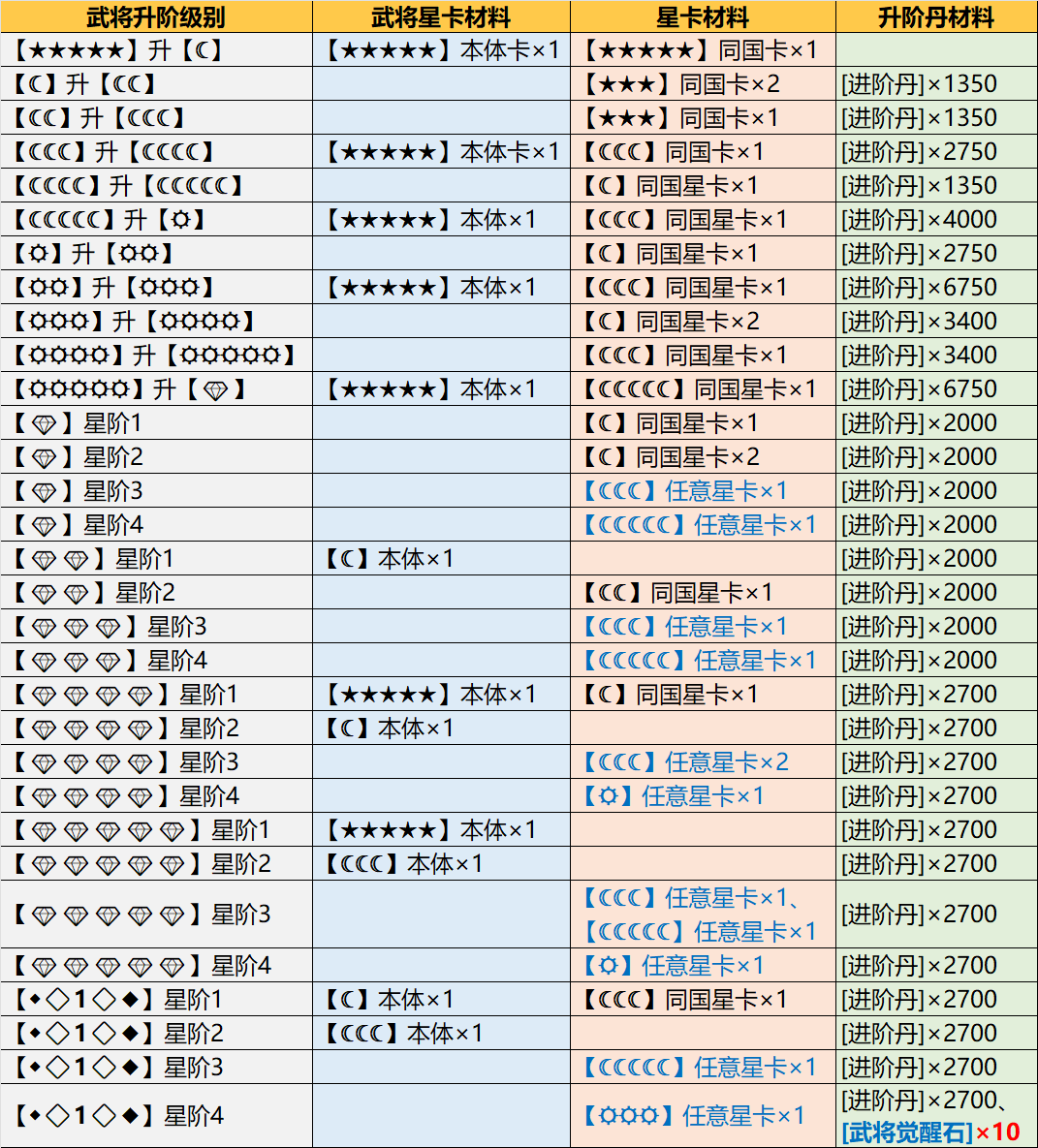This screenshot has height=1148, width=1038.
Task: Click the five-moon 同国星卡×1 cell
Action: point(703,388)
